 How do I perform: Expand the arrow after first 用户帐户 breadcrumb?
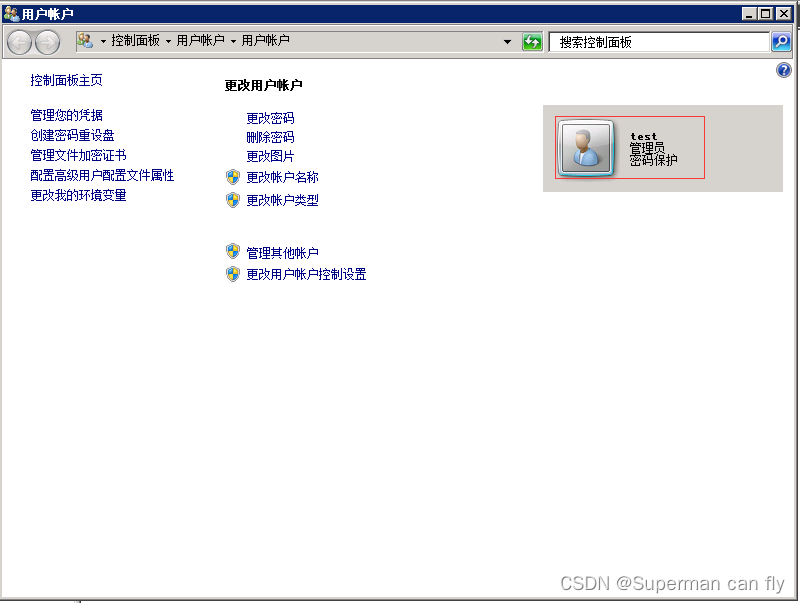pyautogui.click(x=233, y=41)
